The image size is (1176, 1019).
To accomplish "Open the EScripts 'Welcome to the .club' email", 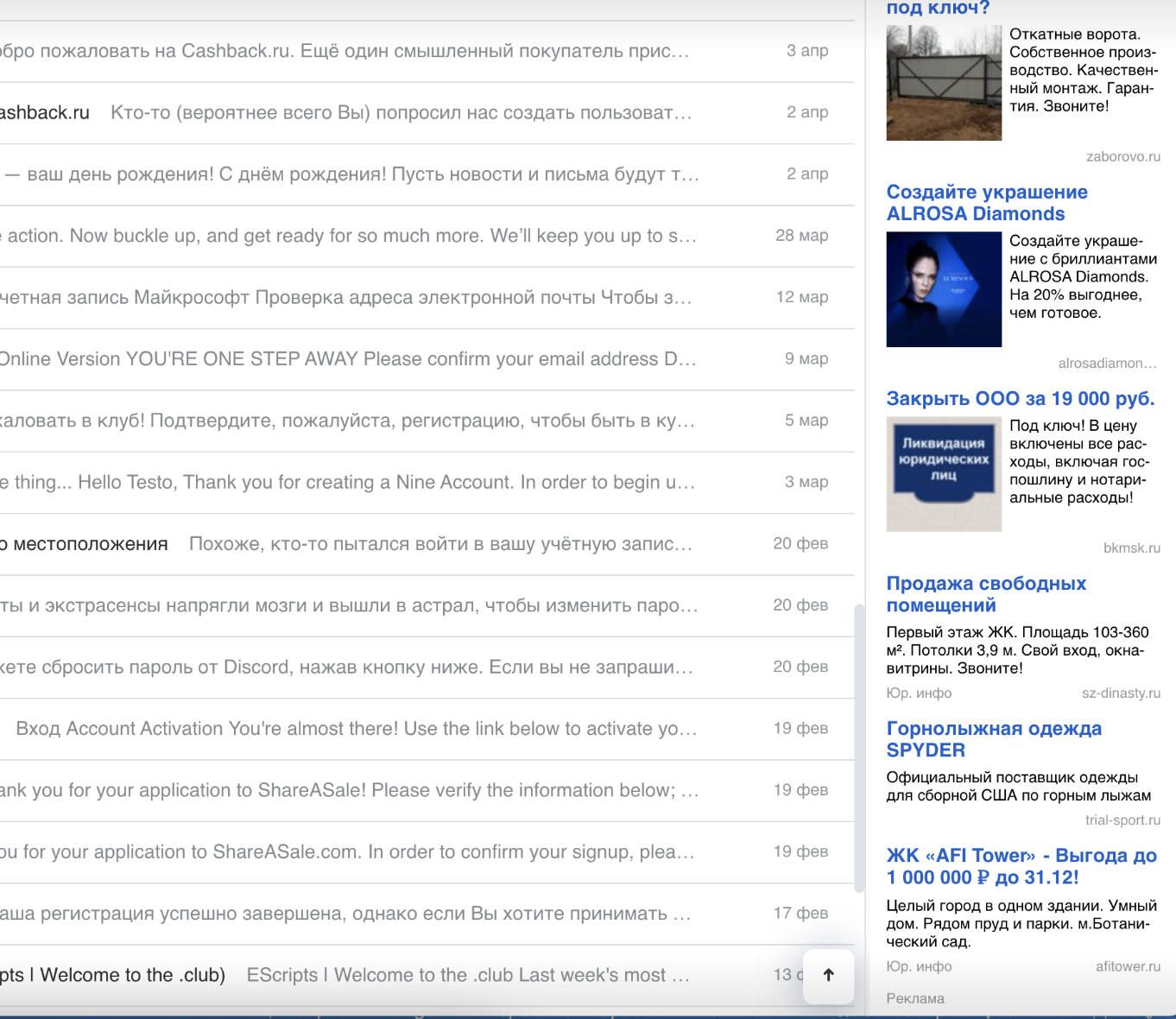I will click(389, 975).
